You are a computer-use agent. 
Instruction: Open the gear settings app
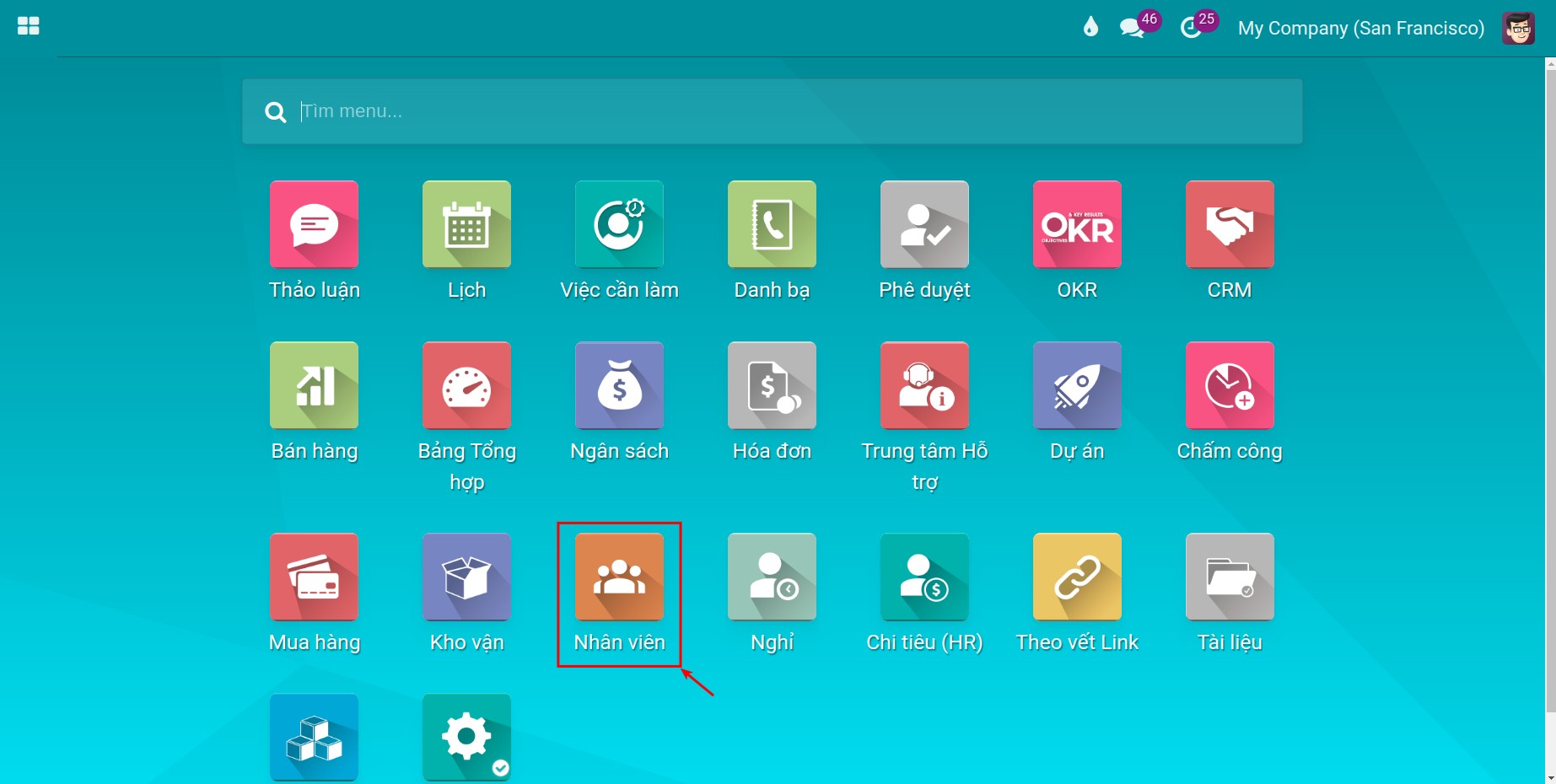pyautogui.click(x=466, y=738)
